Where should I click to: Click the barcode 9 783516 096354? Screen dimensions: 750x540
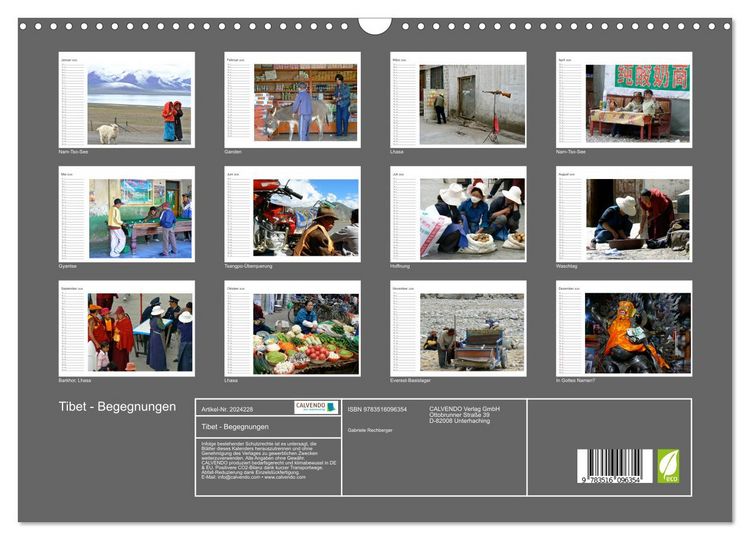615,466
